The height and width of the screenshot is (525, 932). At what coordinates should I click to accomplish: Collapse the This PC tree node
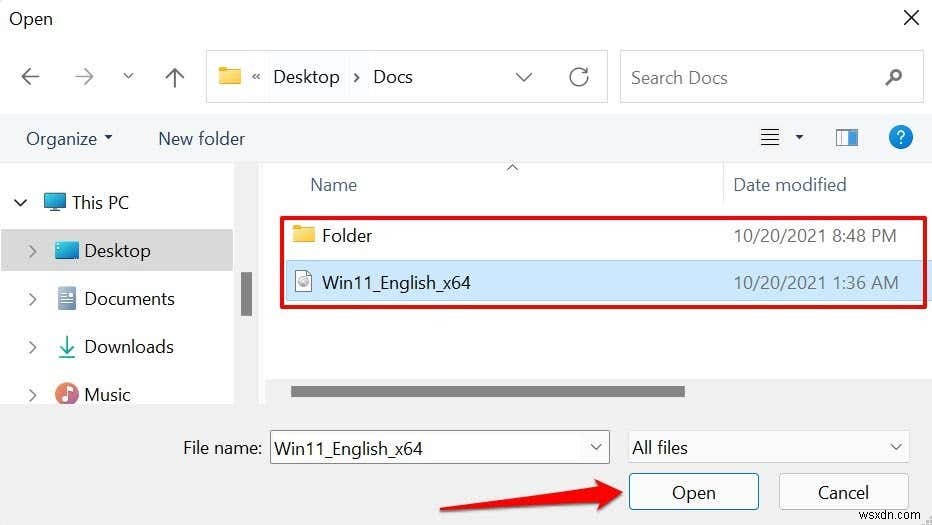click(21, 203)
